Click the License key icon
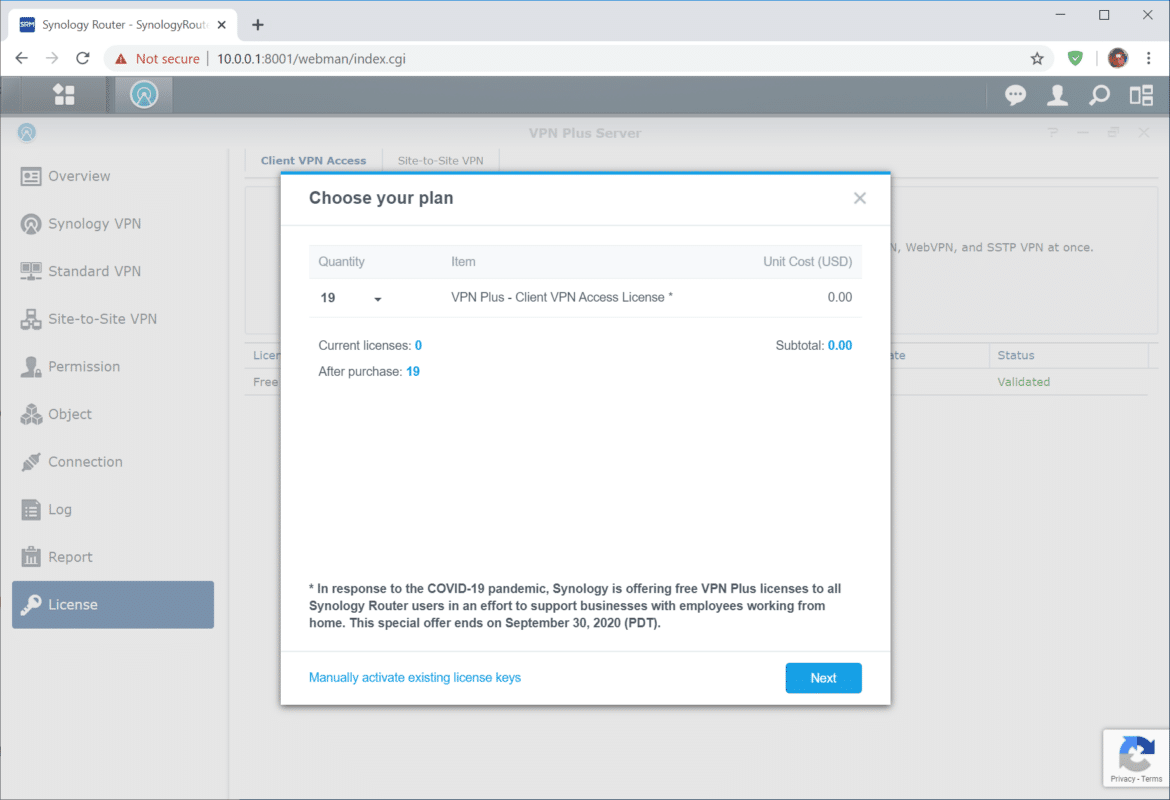Viewport: 1170px width, 800px height. (x=31, y=604)
